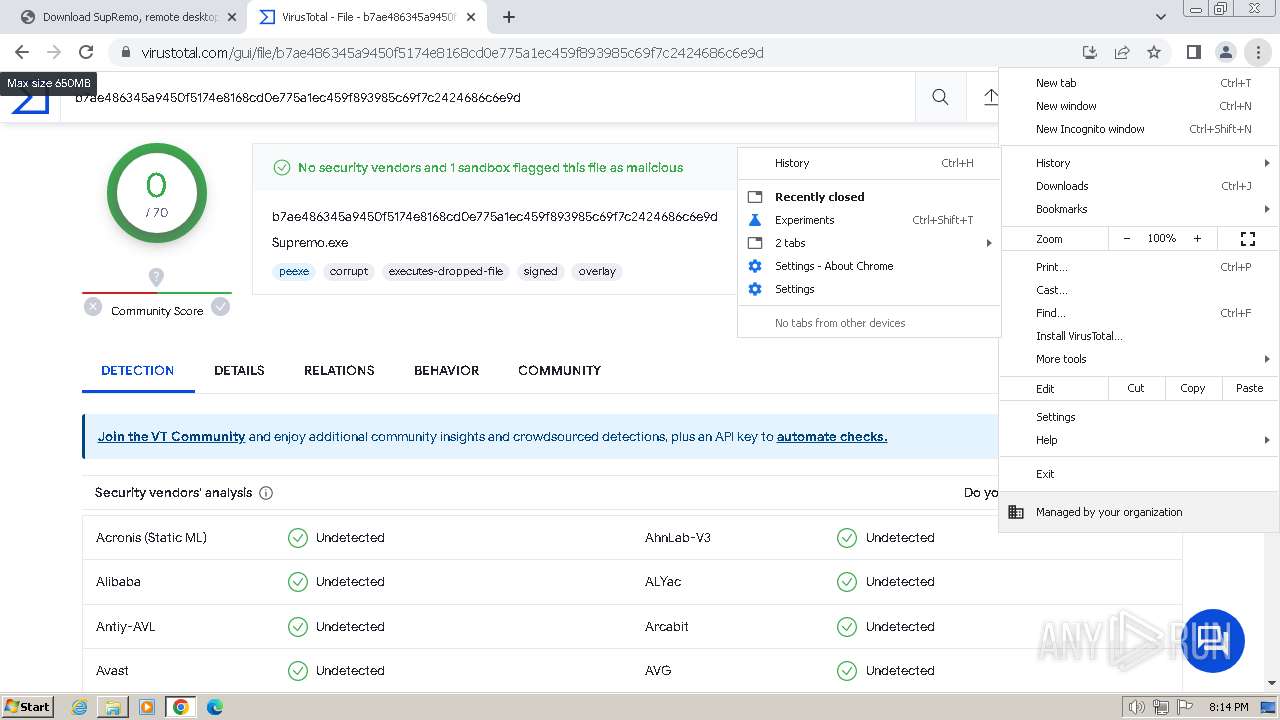Click the VirusTotal logo
The image size is (1280, 720).
[x=30, y=103]
